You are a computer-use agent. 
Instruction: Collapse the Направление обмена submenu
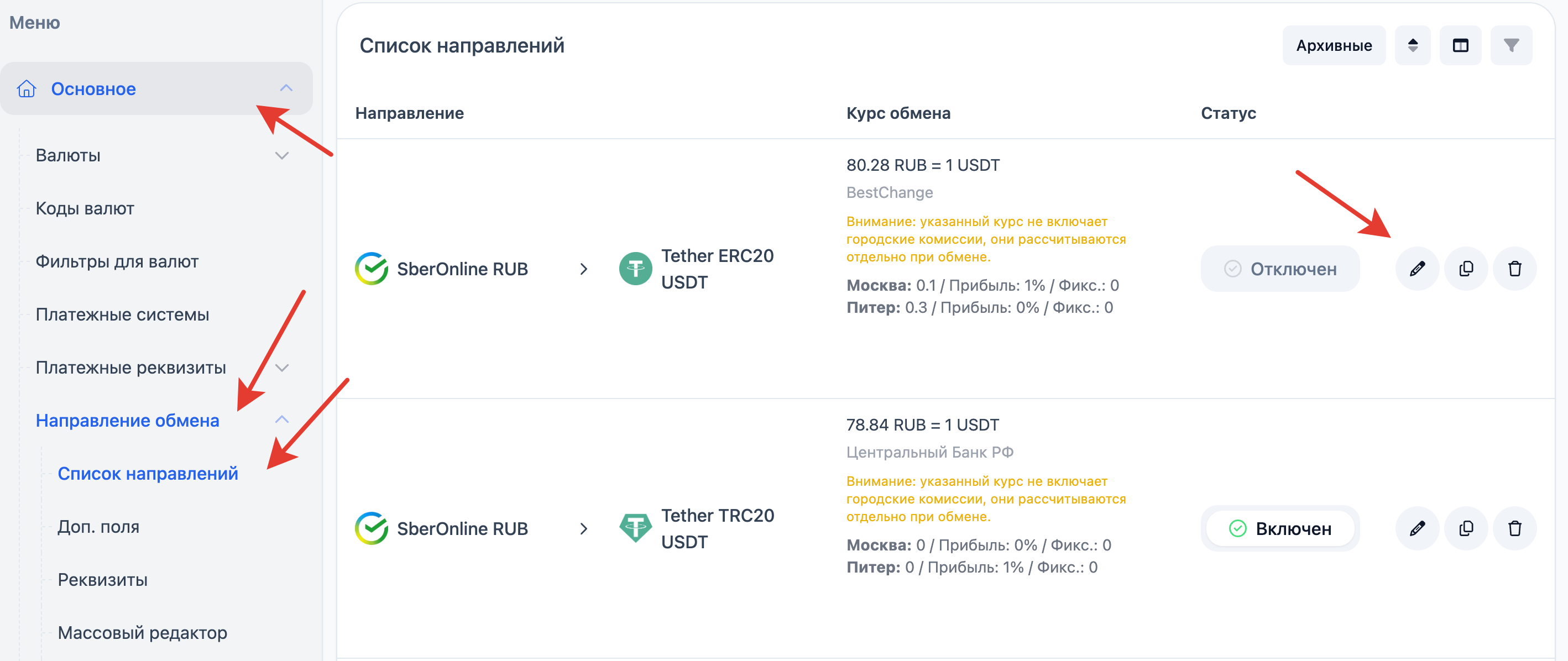(281, 420)
